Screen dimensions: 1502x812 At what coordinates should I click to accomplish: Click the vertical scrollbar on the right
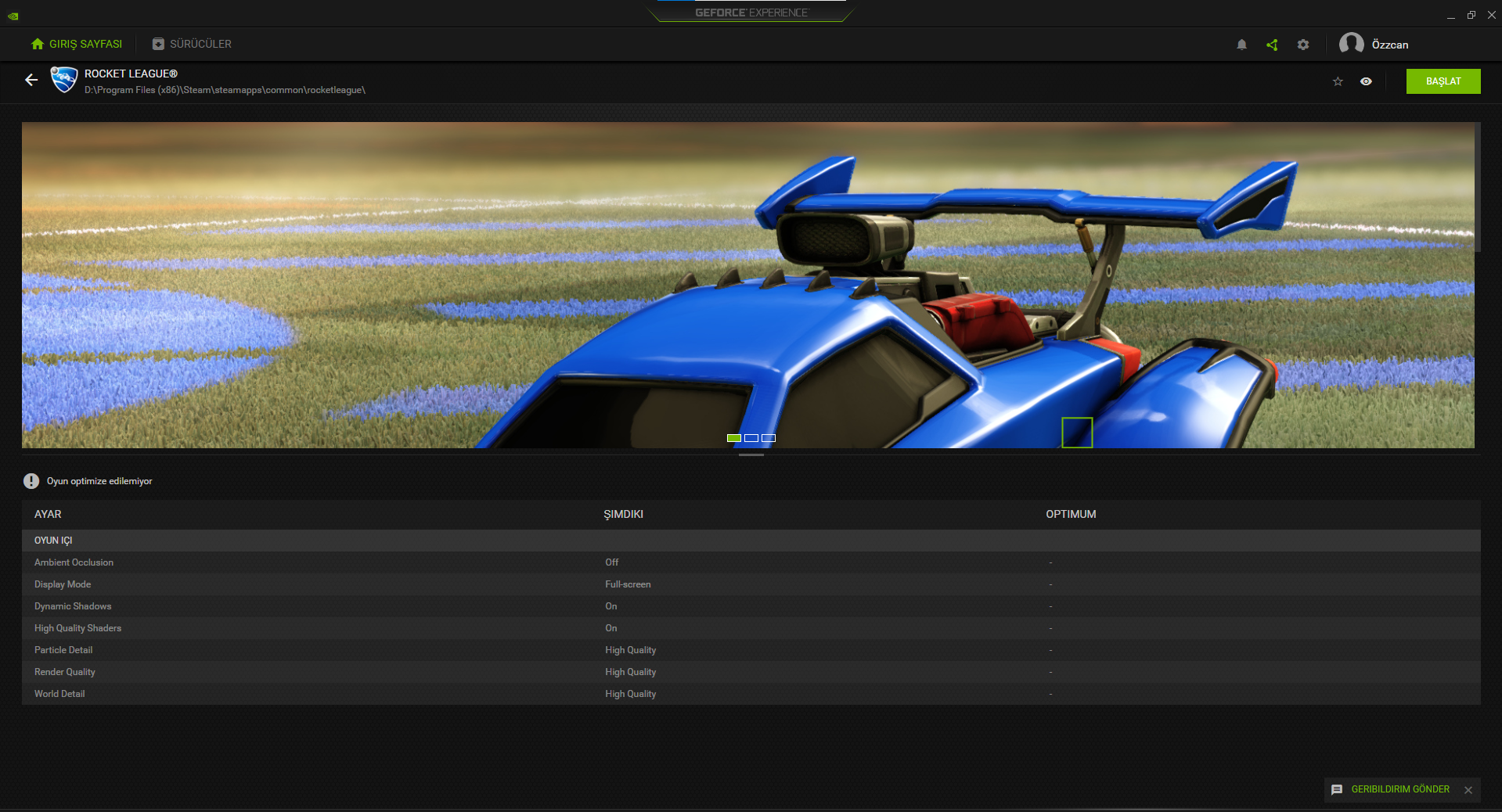click(1478, 188)
